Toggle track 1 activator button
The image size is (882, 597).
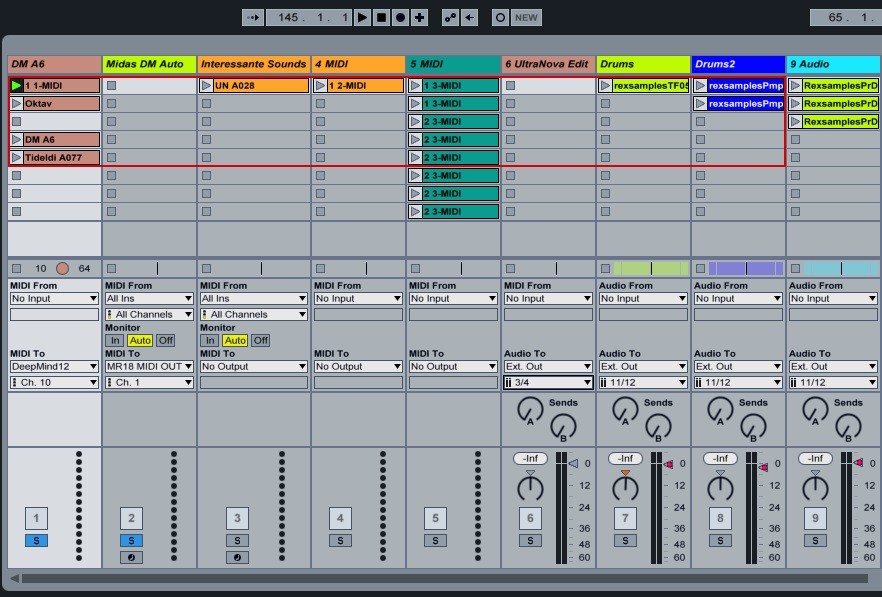pos(36,518)
